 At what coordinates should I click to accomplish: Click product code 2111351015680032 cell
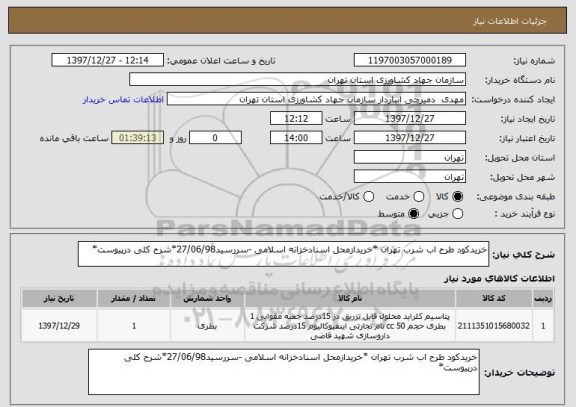[494, 326]
